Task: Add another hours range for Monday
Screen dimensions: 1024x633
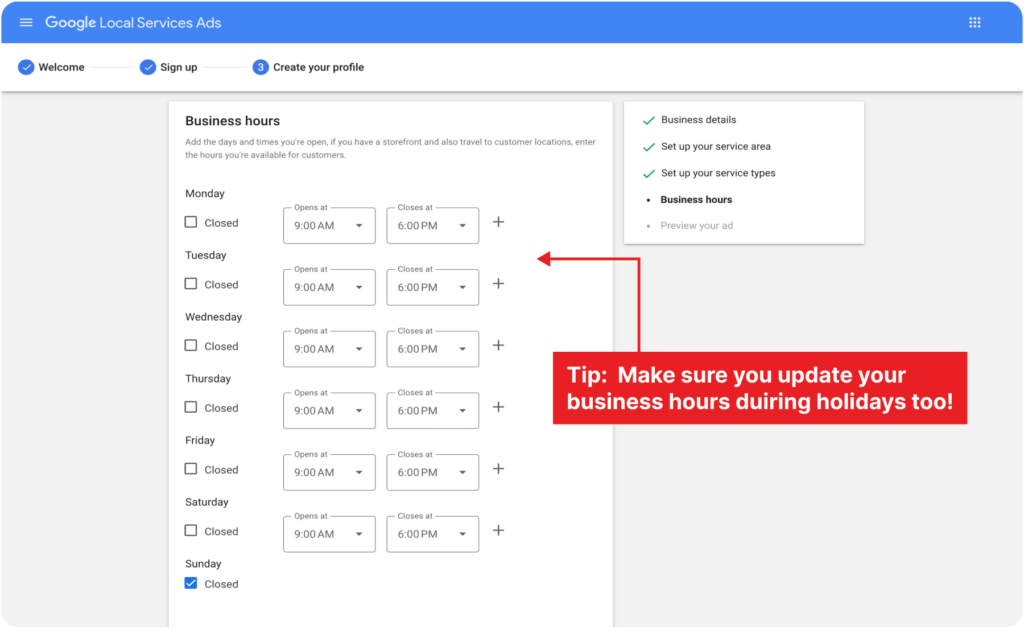Action: [x=498, y=222]
